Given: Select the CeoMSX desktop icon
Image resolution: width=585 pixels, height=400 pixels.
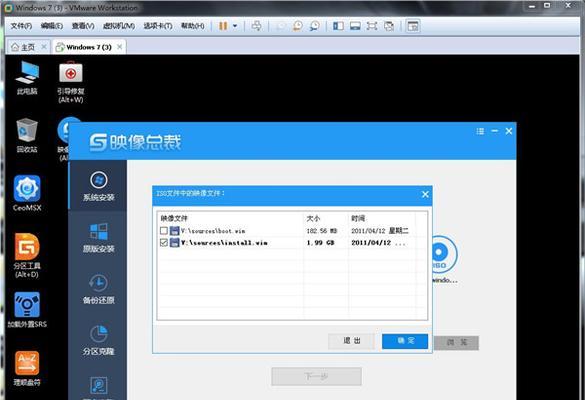Looking at the screenshot, I should click(27, 193).
